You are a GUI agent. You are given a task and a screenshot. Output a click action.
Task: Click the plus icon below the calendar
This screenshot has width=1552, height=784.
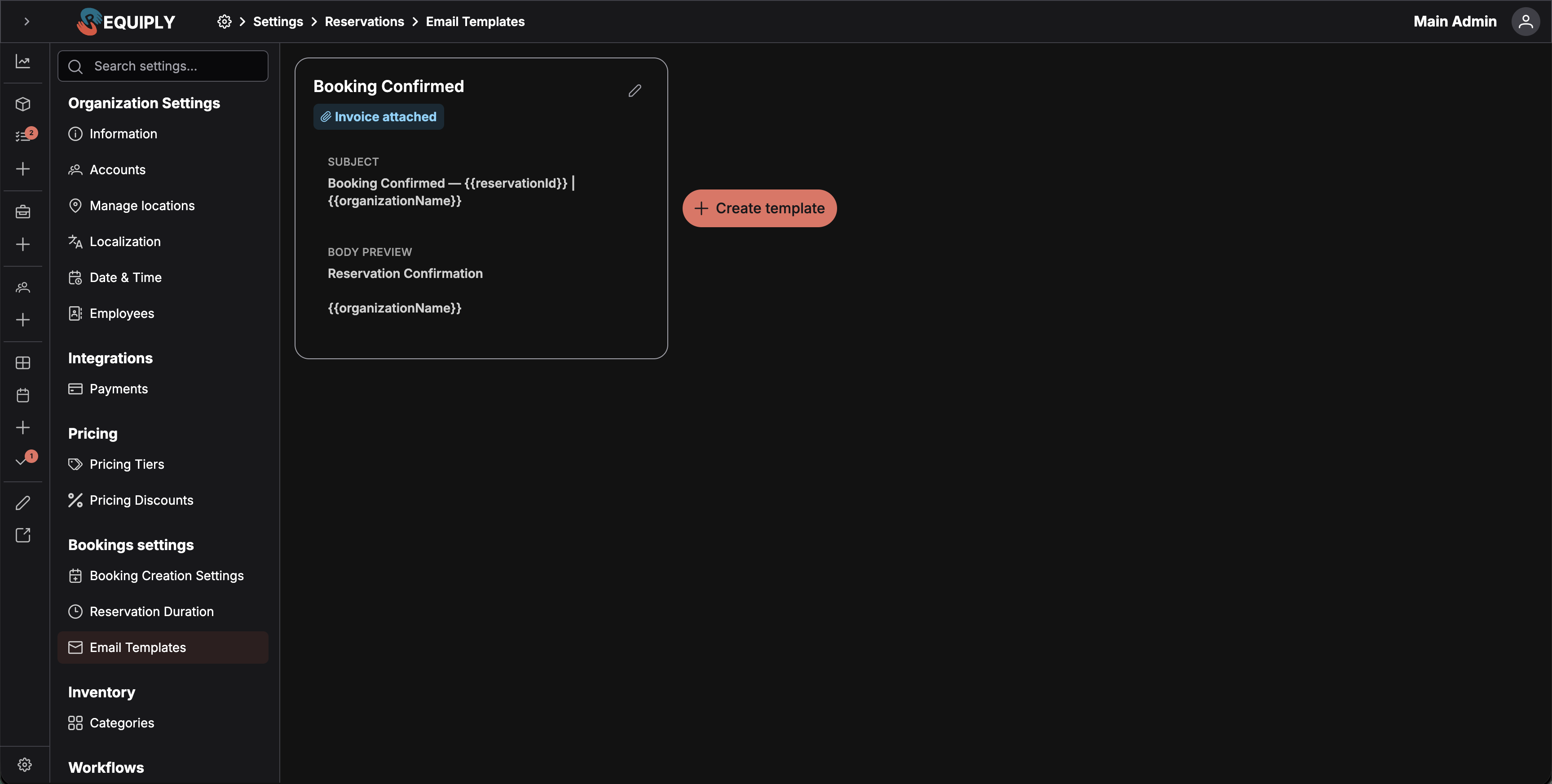(23, 427)
